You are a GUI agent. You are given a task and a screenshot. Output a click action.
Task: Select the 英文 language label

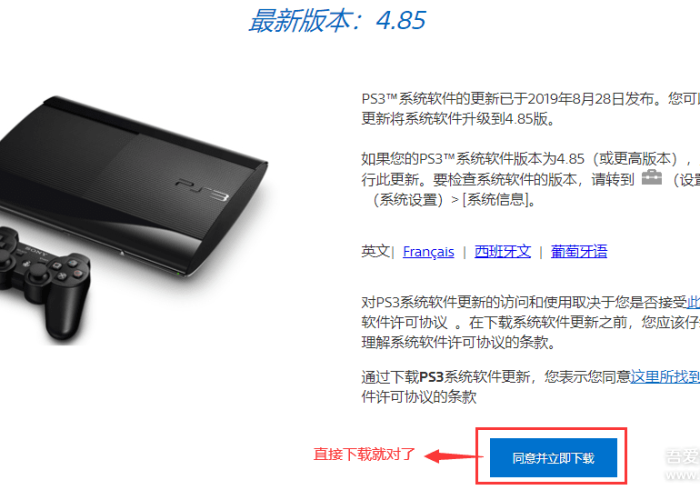[375, 251]
